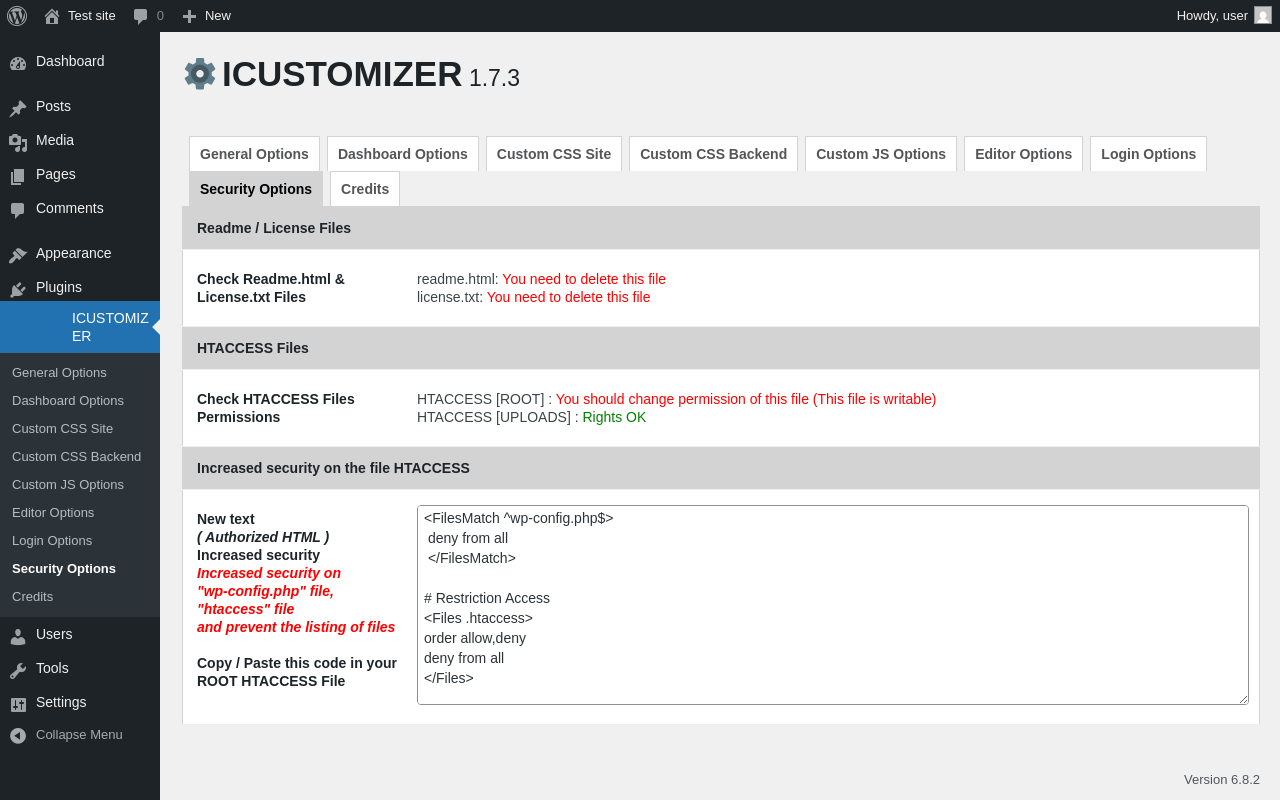Select the Security Options tab
1280x800 pixels.
256,189
